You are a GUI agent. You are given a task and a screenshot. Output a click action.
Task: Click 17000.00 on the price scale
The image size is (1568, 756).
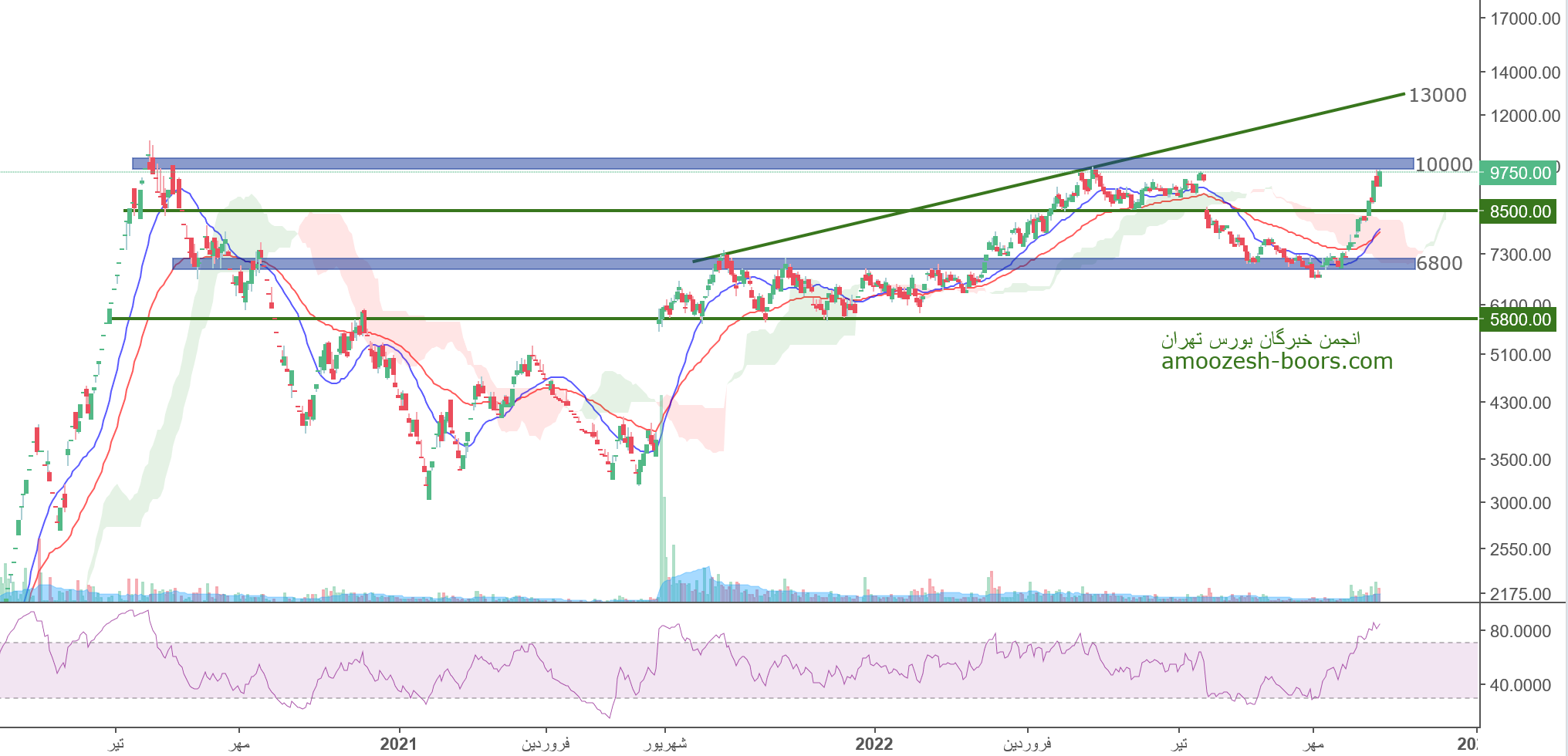coord(1525,19)
